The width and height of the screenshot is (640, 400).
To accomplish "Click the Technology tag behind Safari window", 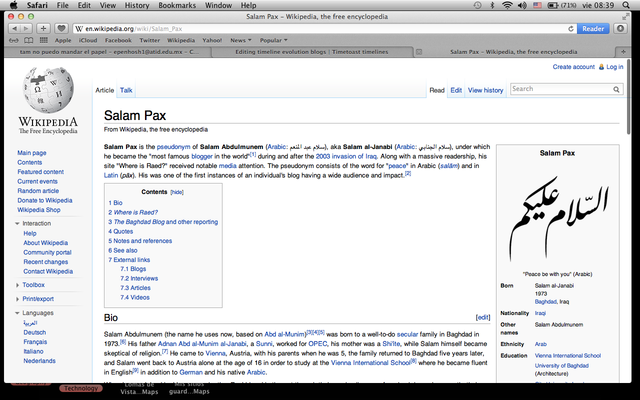I will pos(81,389).
